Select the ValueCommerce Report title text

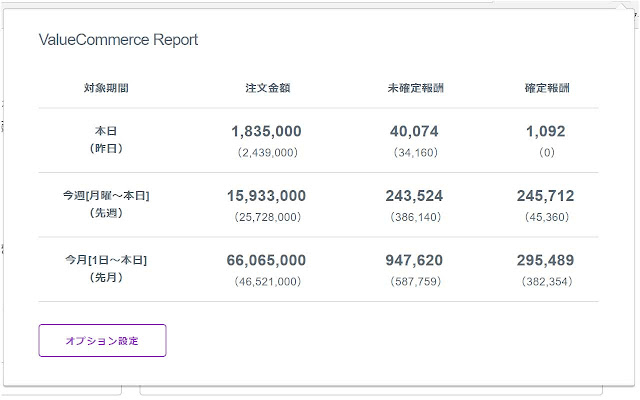[118, 40]
